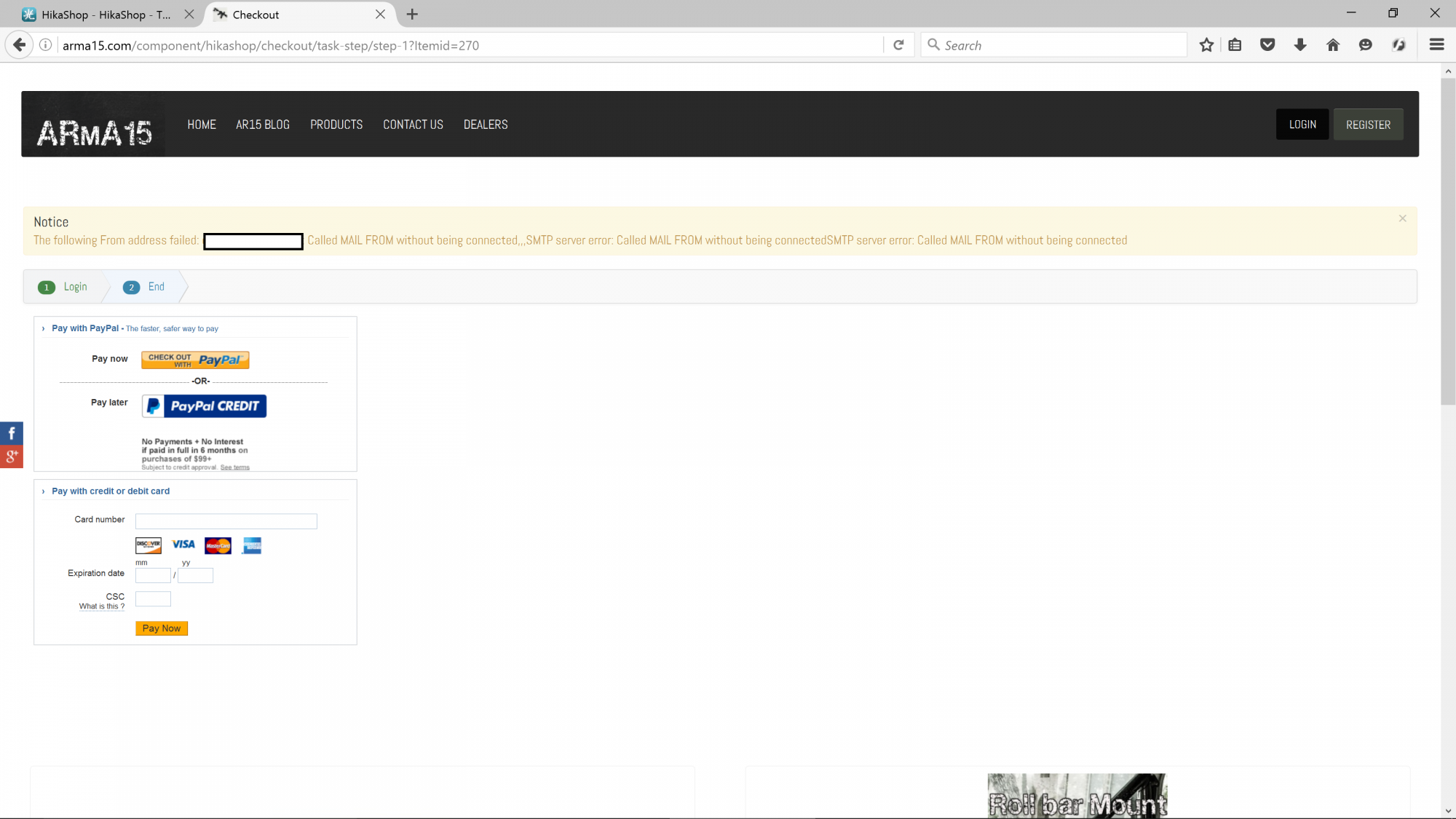The height and width of the screenshot is (819, 1456).
Task: Bookmark this page with star icon
Action: click(1206, 45)
